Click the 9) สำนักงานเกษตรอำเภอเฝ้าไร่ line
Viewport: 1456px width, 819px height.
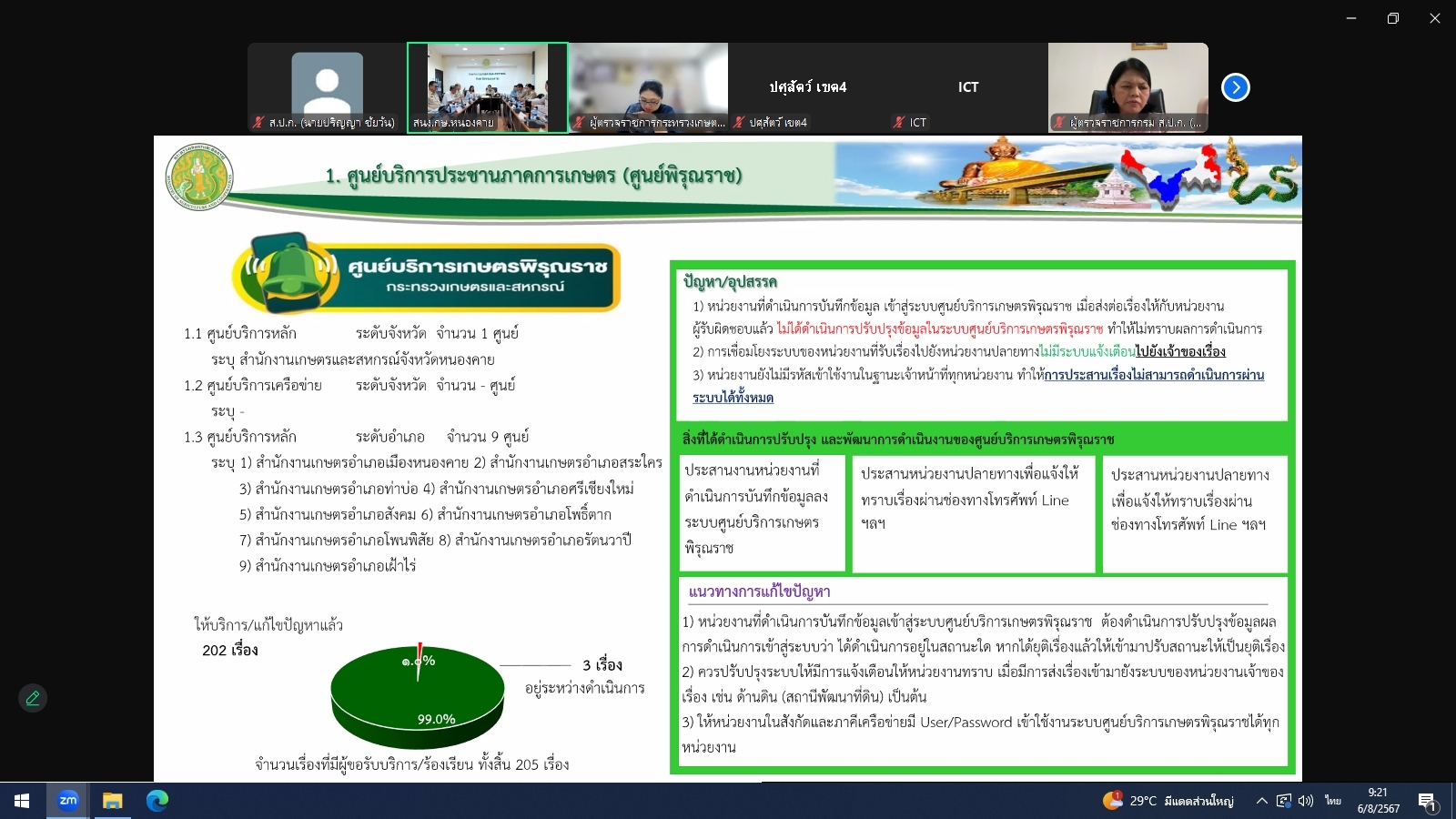tap(328, 566)
